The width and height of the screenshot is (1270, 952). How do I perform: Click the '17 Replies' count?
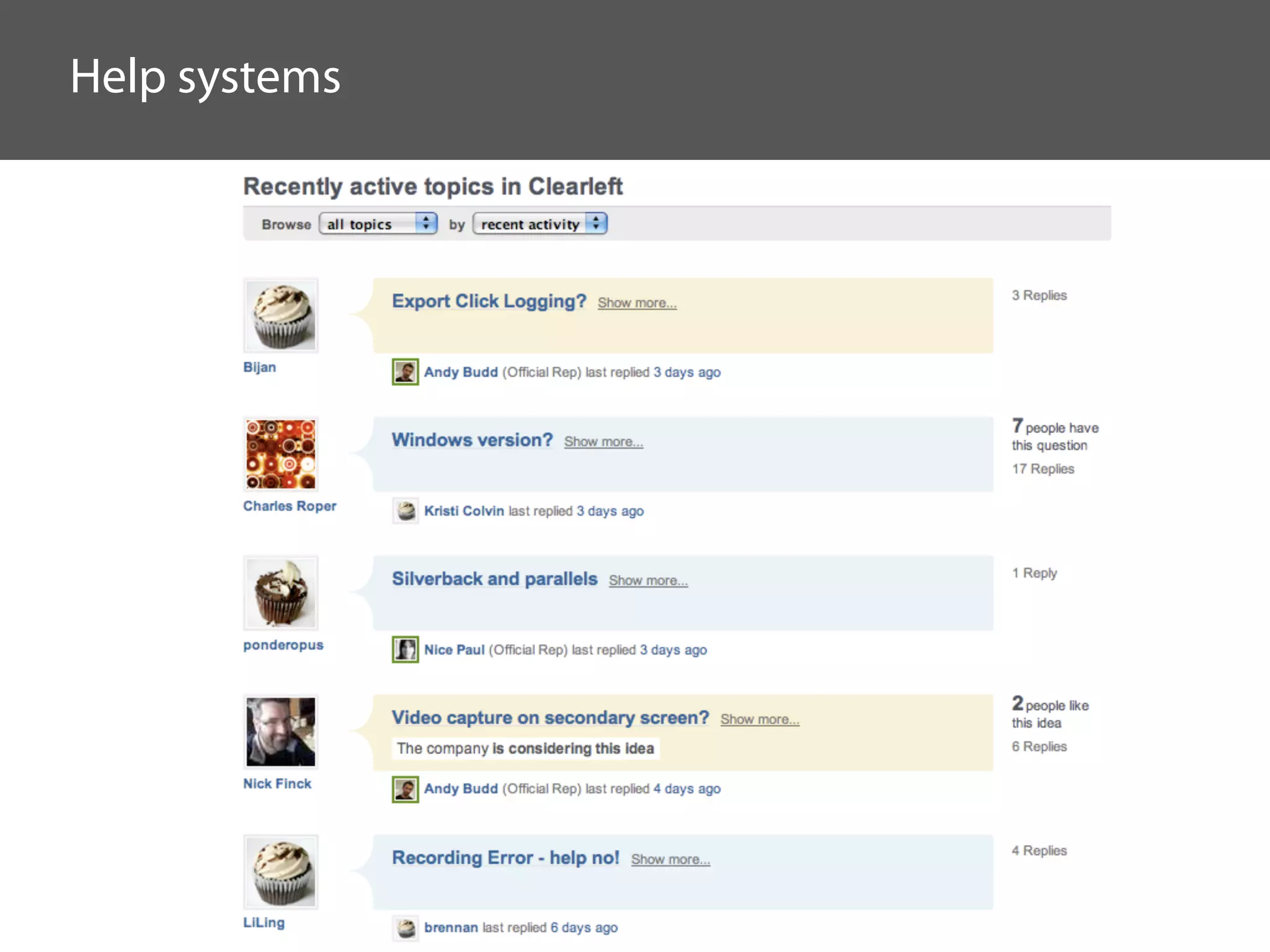point(1042,469)
